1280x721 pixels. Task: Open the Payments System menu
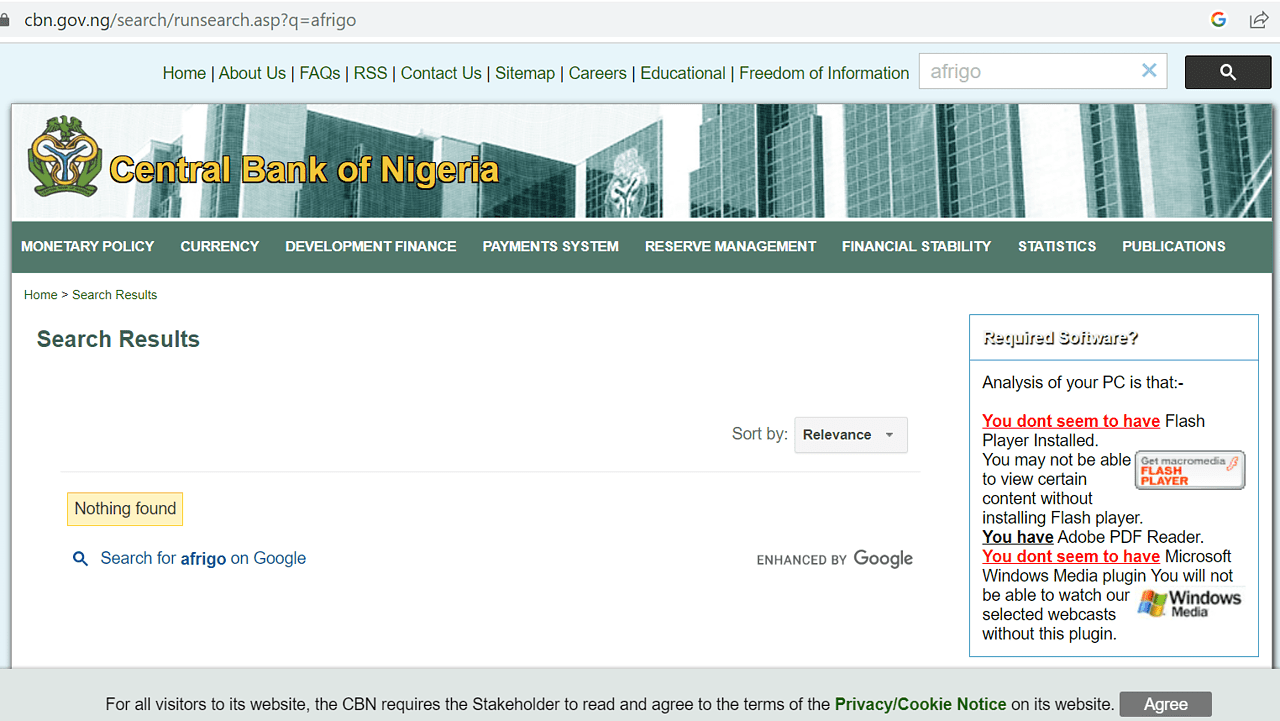pyautogui.click(x=550, y=246)
